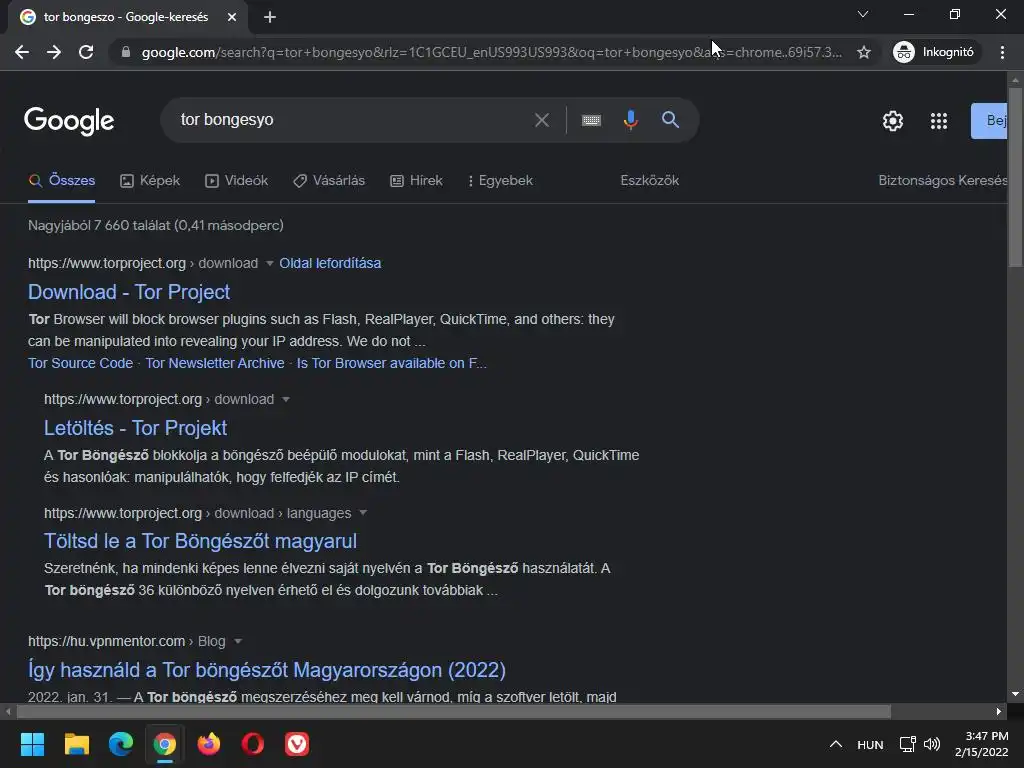1024x768 pixels.
Task: Open the Is Tor Browser available sitelink
Action: coord(391,363)
